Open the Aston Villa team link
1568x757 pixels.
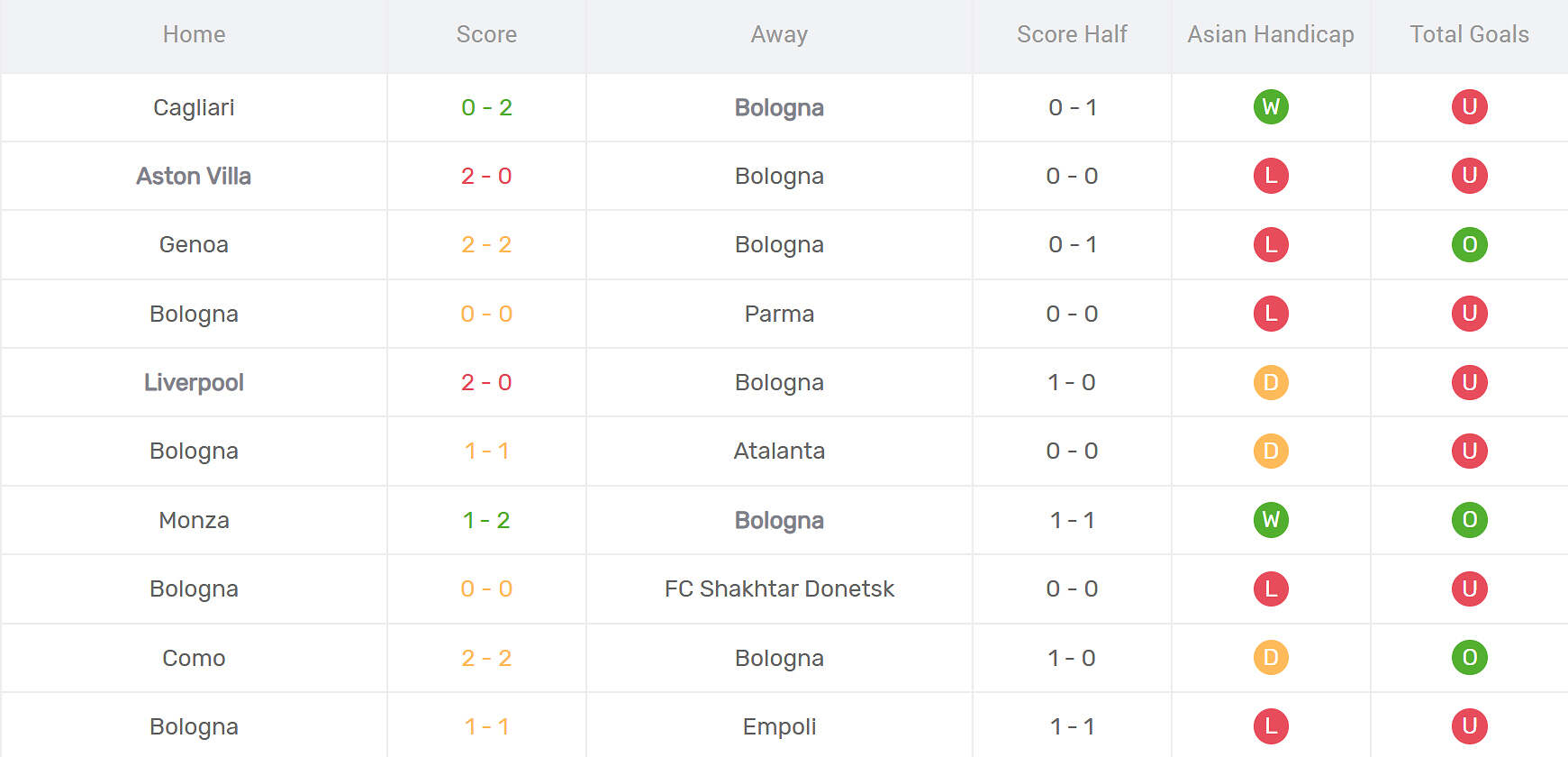[x=194, y=176]
